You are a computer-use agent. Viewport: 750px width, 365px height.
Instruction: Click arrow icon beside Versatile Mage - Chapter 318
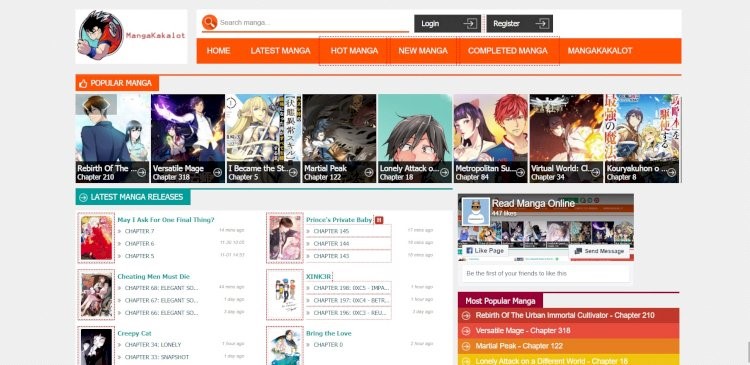[466, 331]
